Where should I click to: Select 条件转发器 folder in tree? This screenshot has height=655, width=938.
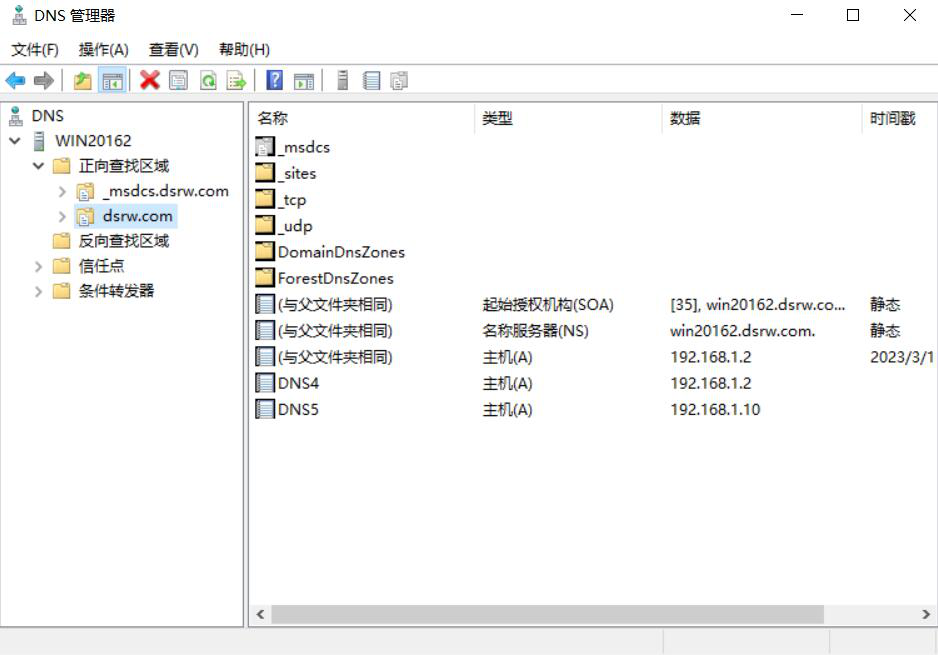pyautogui.click(x=116, y=291)
